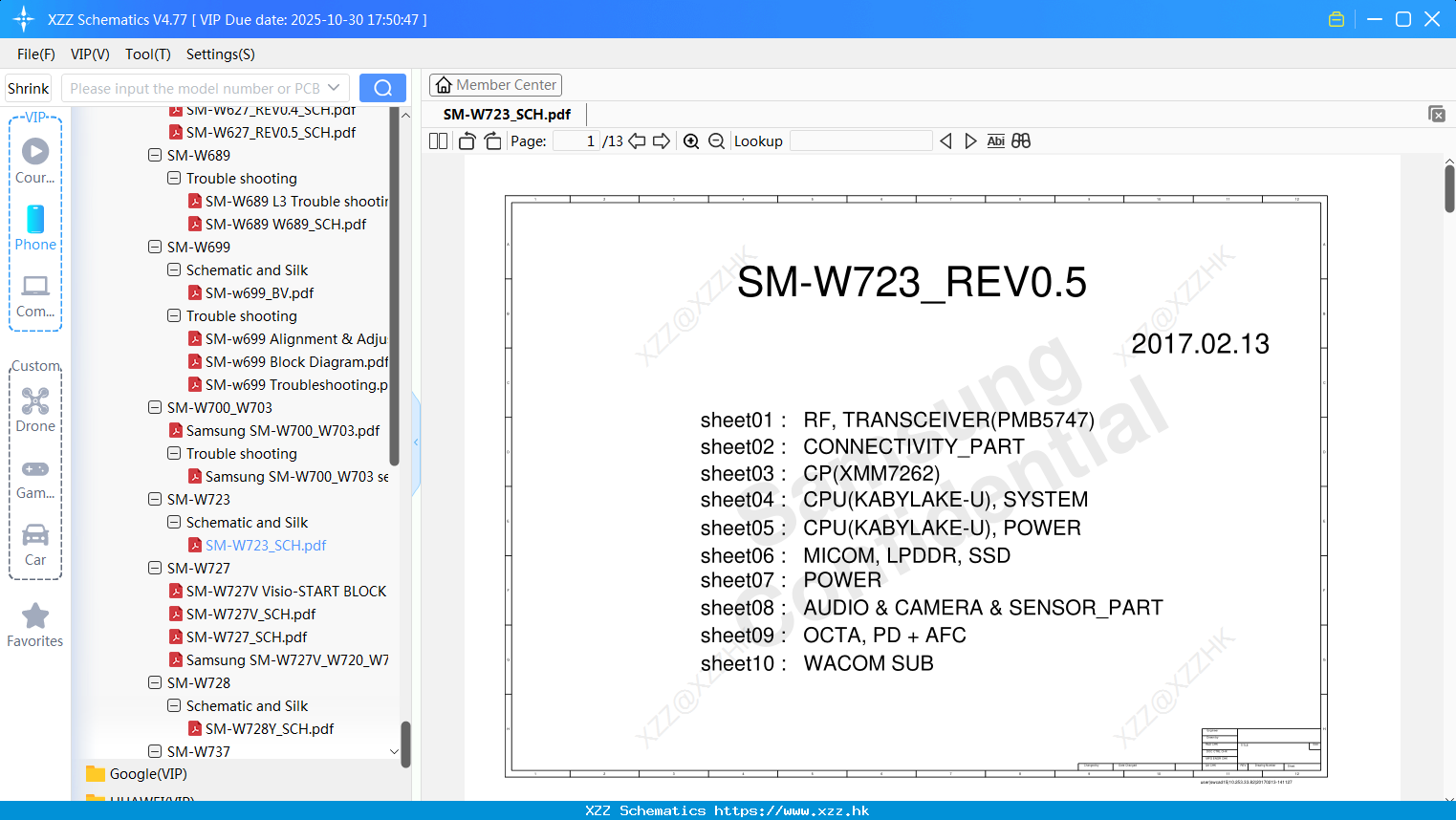The height and width of the screenshot is (820, 1456).
Task: Collapse the SM-W699 tree node
Action: click(155, 247)
